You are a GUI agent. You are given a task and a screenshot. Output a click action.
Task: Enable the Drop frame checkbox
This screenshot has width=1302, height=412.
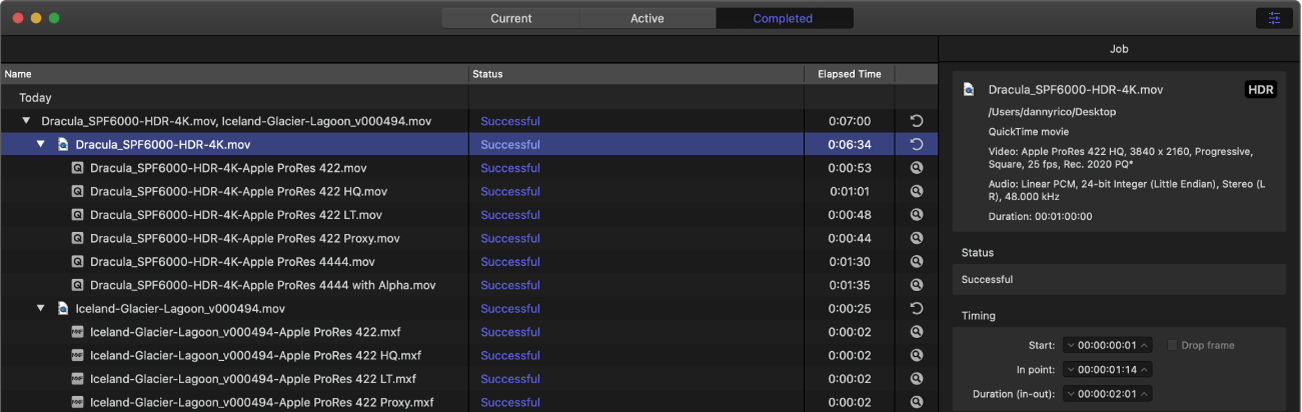pyautogui.click(x=1174, y=345)
